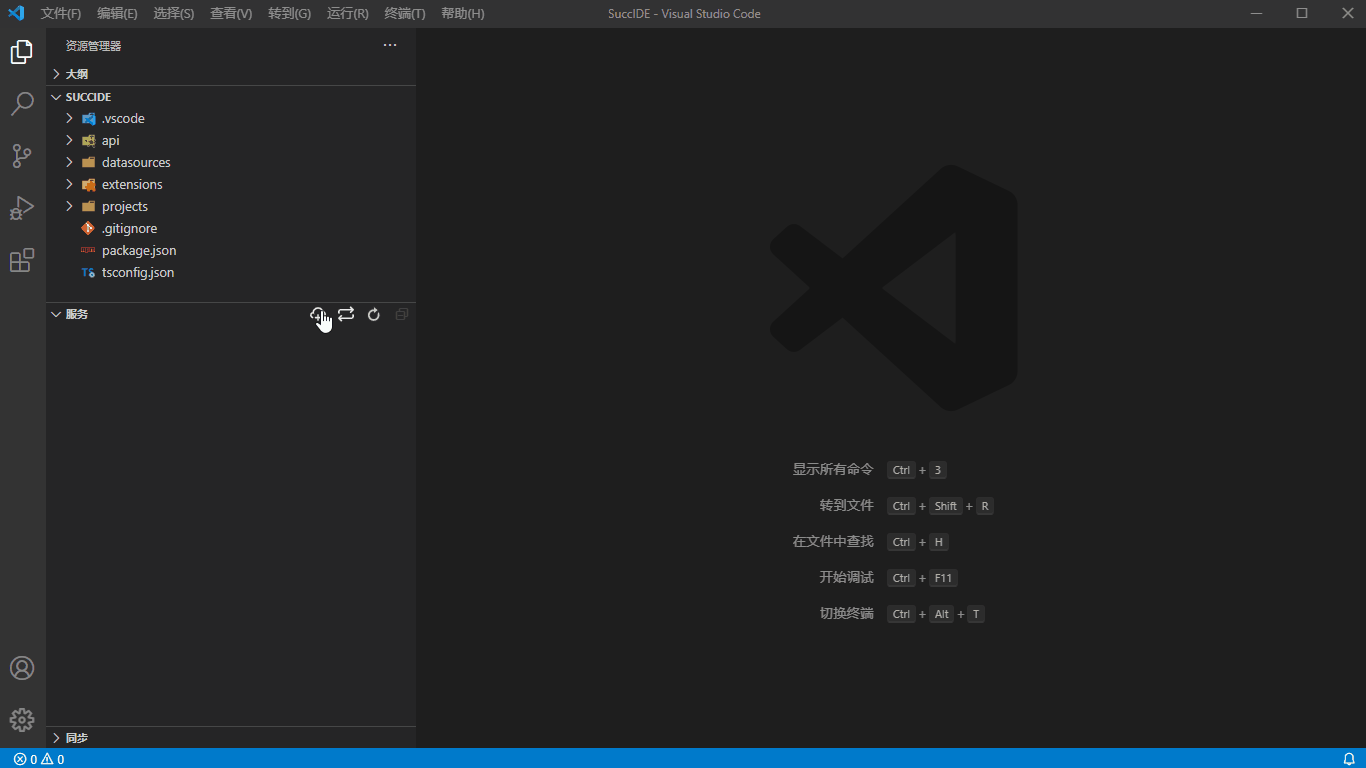Click the 资源管理器 panel title
Viewport: 1366px width, 768px height.
[x=93, y=46]
